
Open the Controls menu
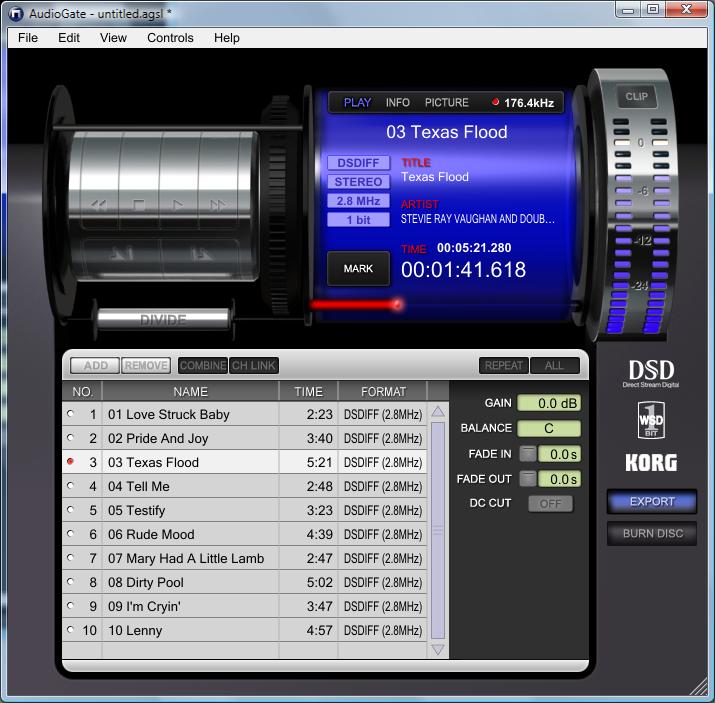170,38
